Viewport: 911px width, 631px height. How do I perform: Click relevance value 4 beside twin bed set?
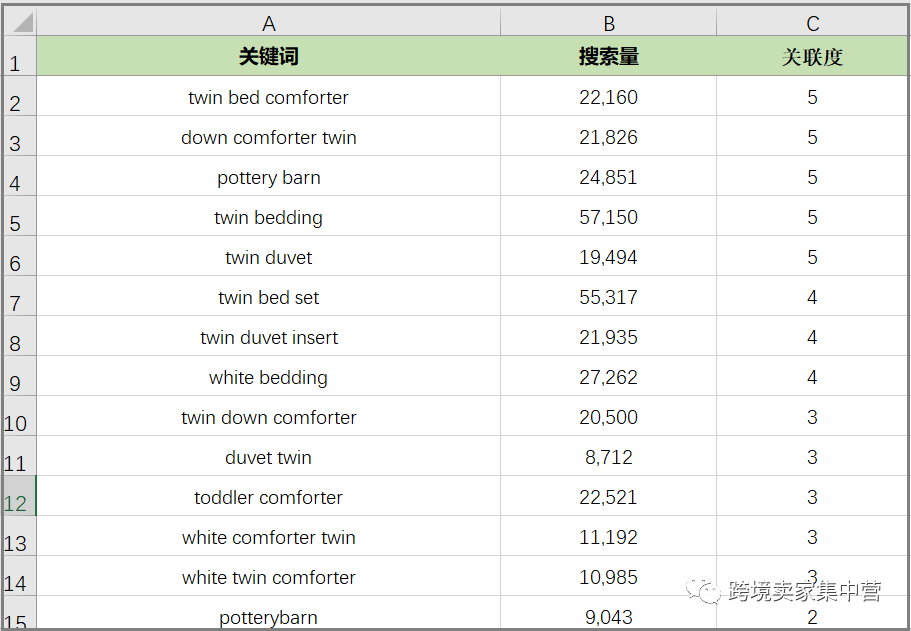[x=812, y=297]
